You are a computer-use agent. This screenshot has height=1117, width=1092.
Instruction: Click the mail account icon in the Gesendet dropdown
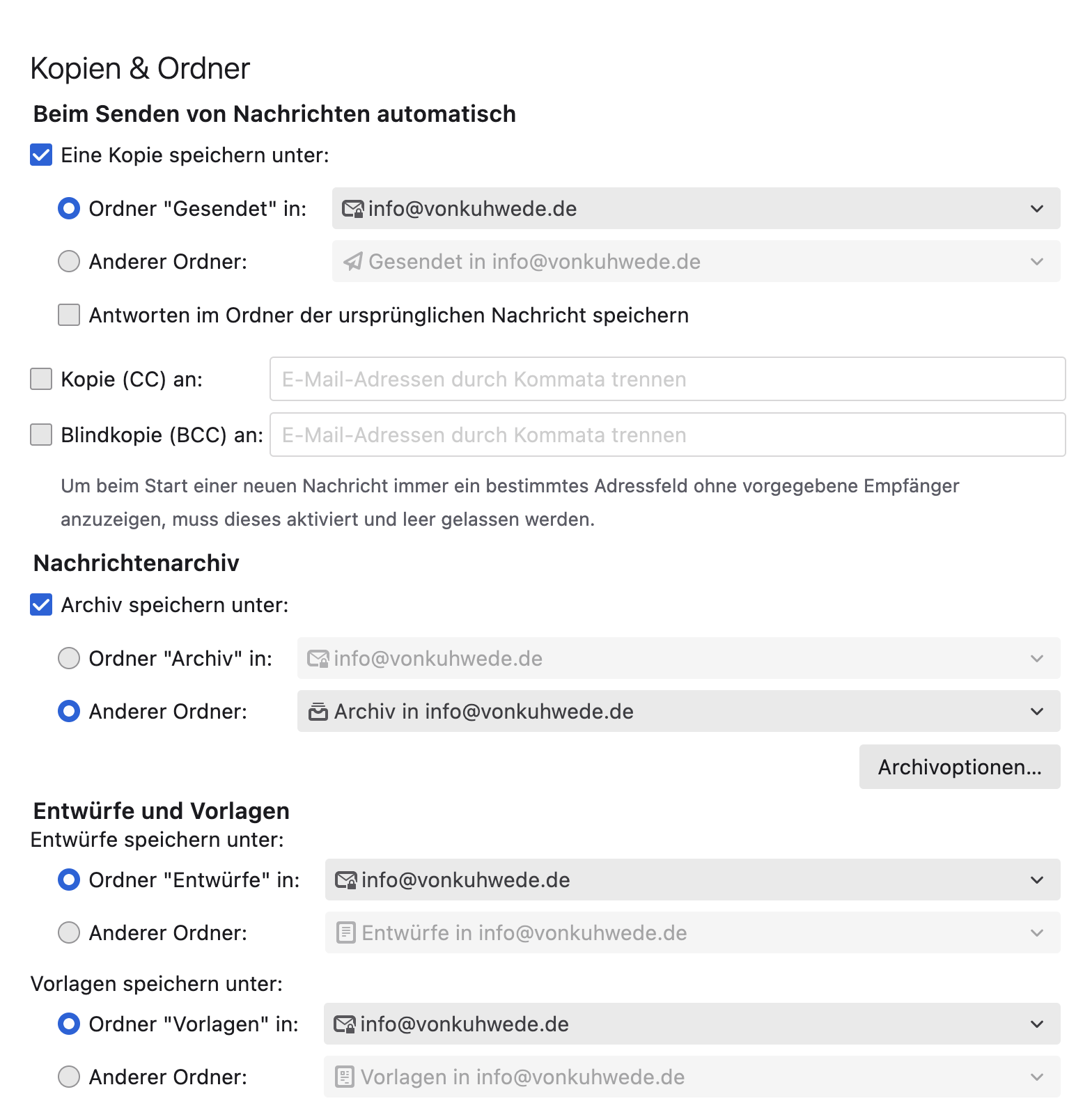click(353, 209)
